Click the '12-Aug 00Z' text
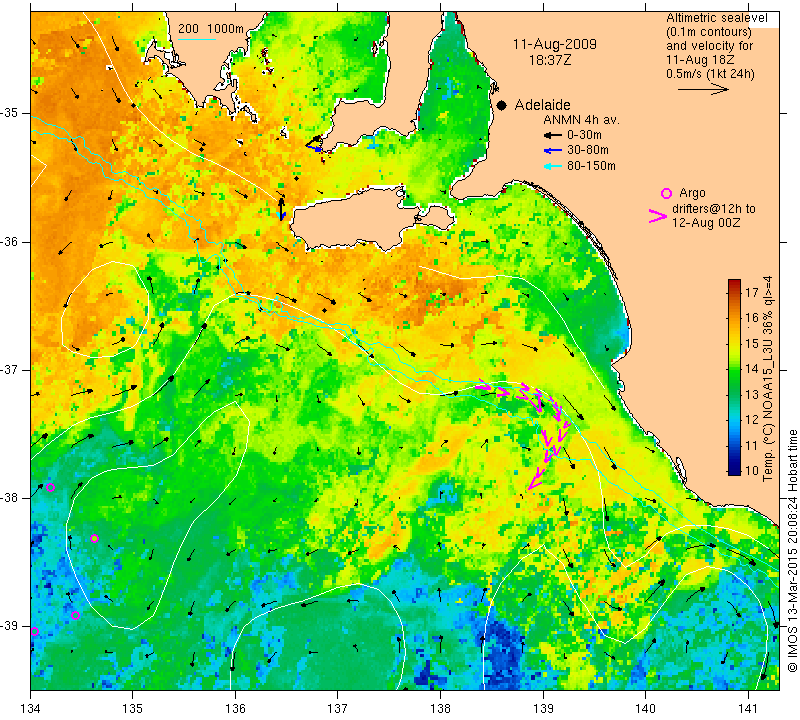Screen dimensions: 800x720 (706, 223)
